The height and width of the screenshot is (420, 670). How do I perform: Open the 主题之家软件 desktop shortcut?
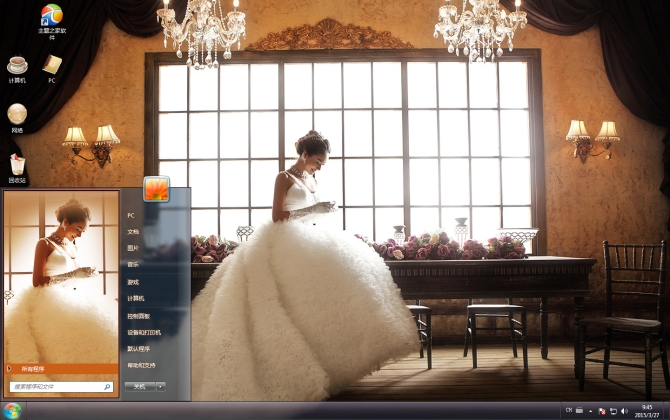(x=51, y=15)
